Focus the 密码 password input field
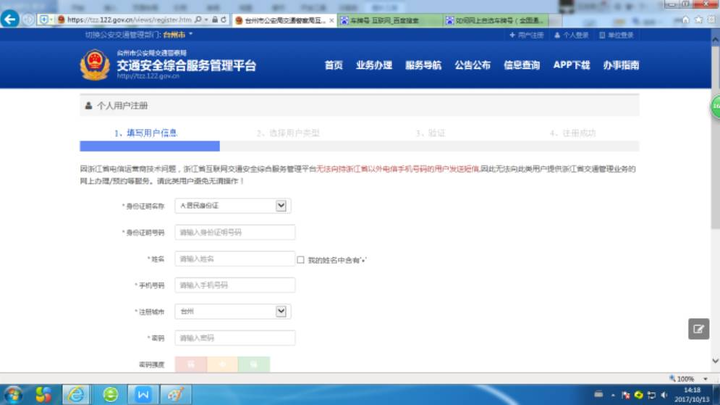720x405 pixels. pyautogui.click(x=235, y=338)
